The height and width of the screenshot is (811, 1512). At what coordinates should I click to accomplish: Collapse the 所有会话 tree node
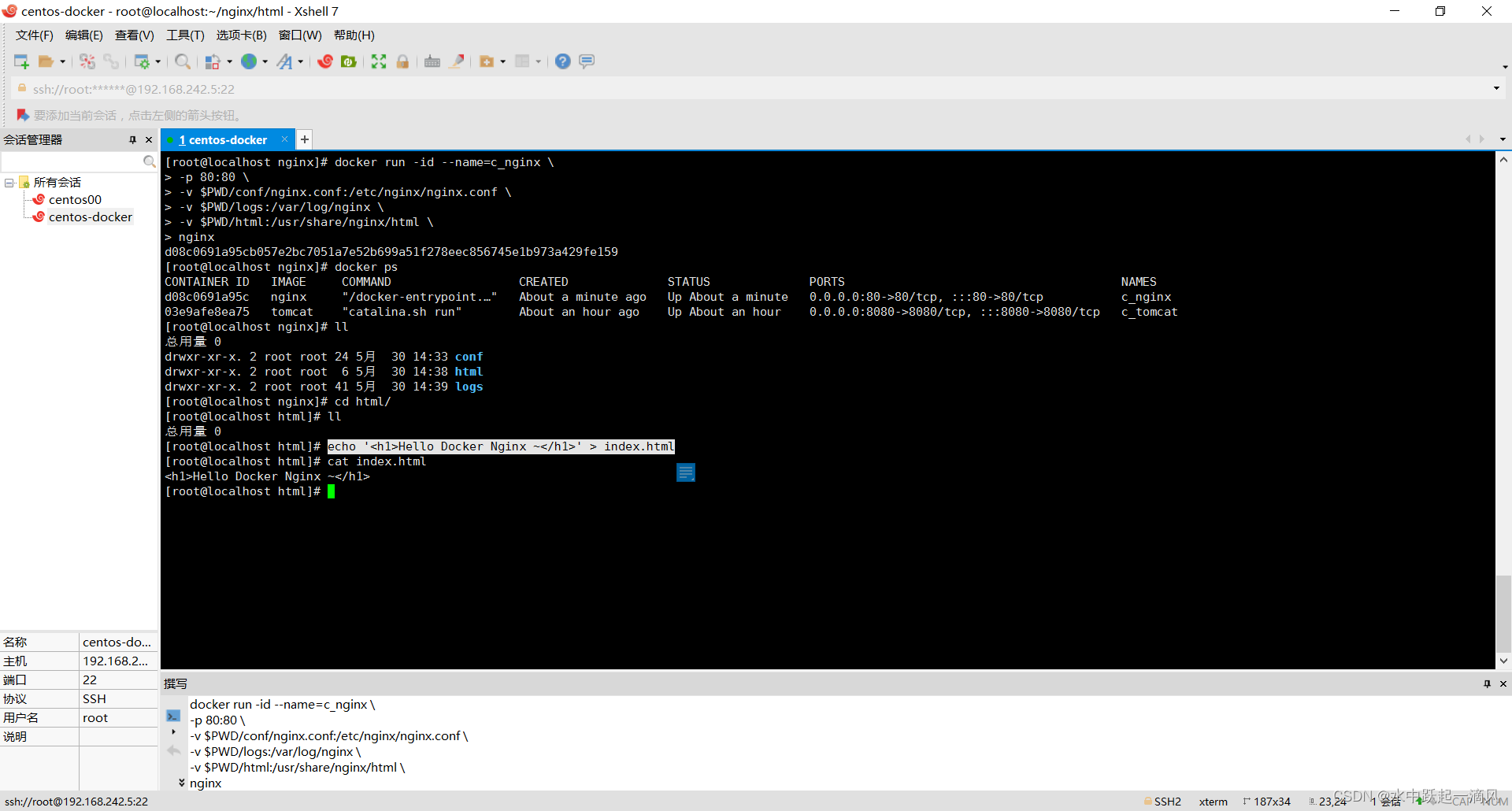[9, 183]
